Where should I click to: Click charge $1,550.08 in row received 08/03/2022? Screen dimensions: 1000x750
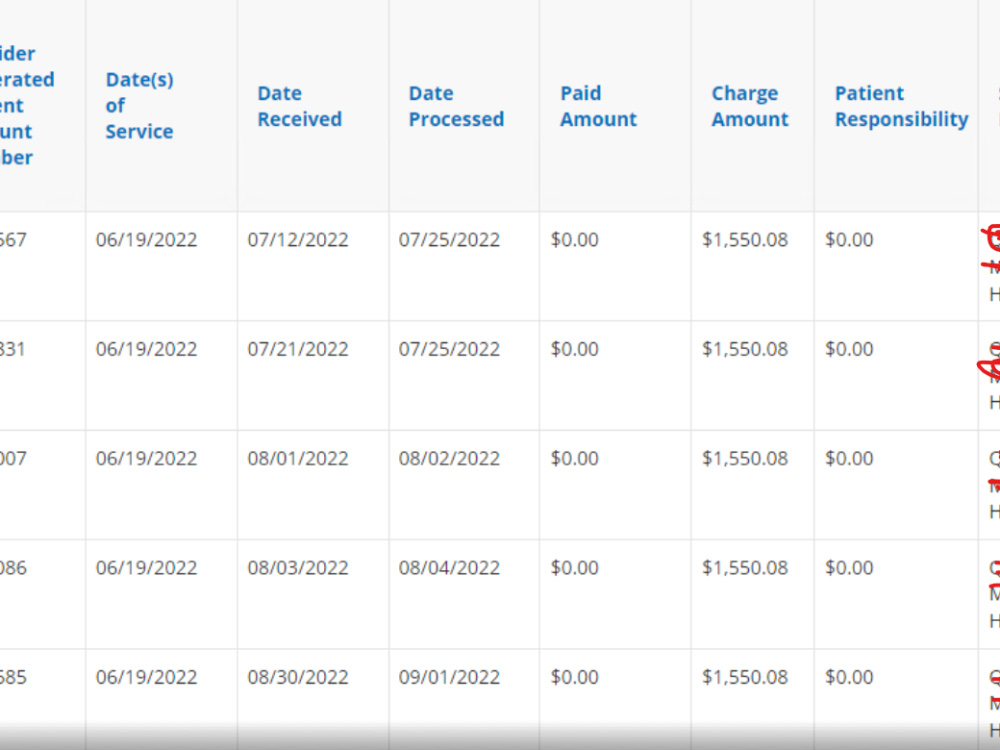point(745,568)
